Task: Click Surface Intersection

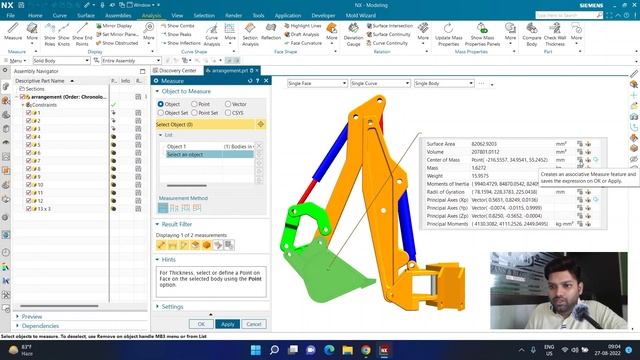Action: 389,26
